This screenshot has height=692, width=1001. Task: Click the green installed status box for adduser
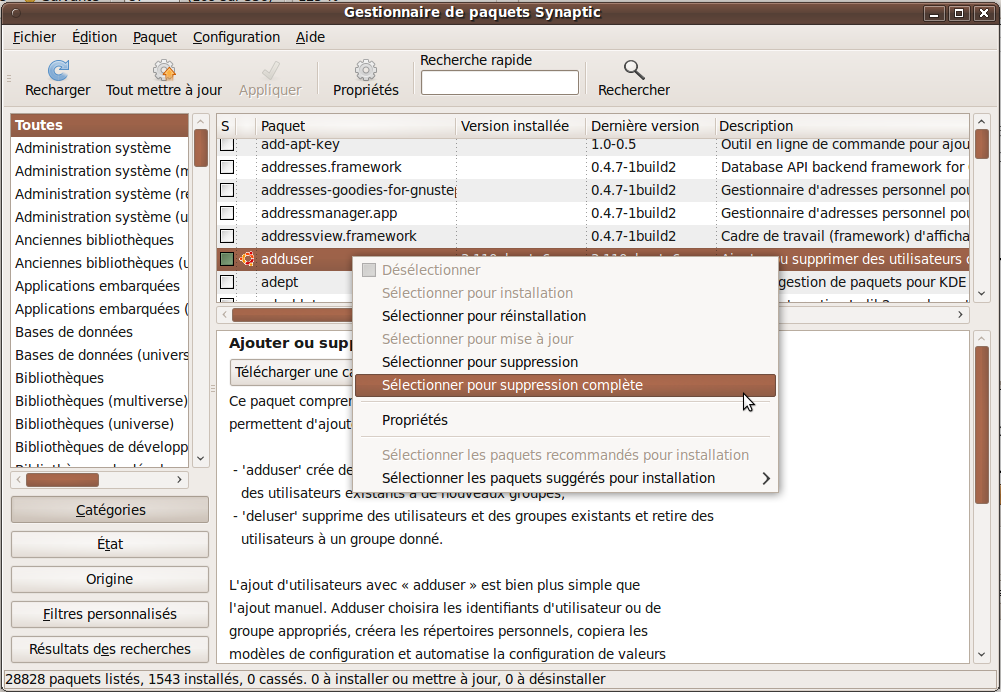227,259
